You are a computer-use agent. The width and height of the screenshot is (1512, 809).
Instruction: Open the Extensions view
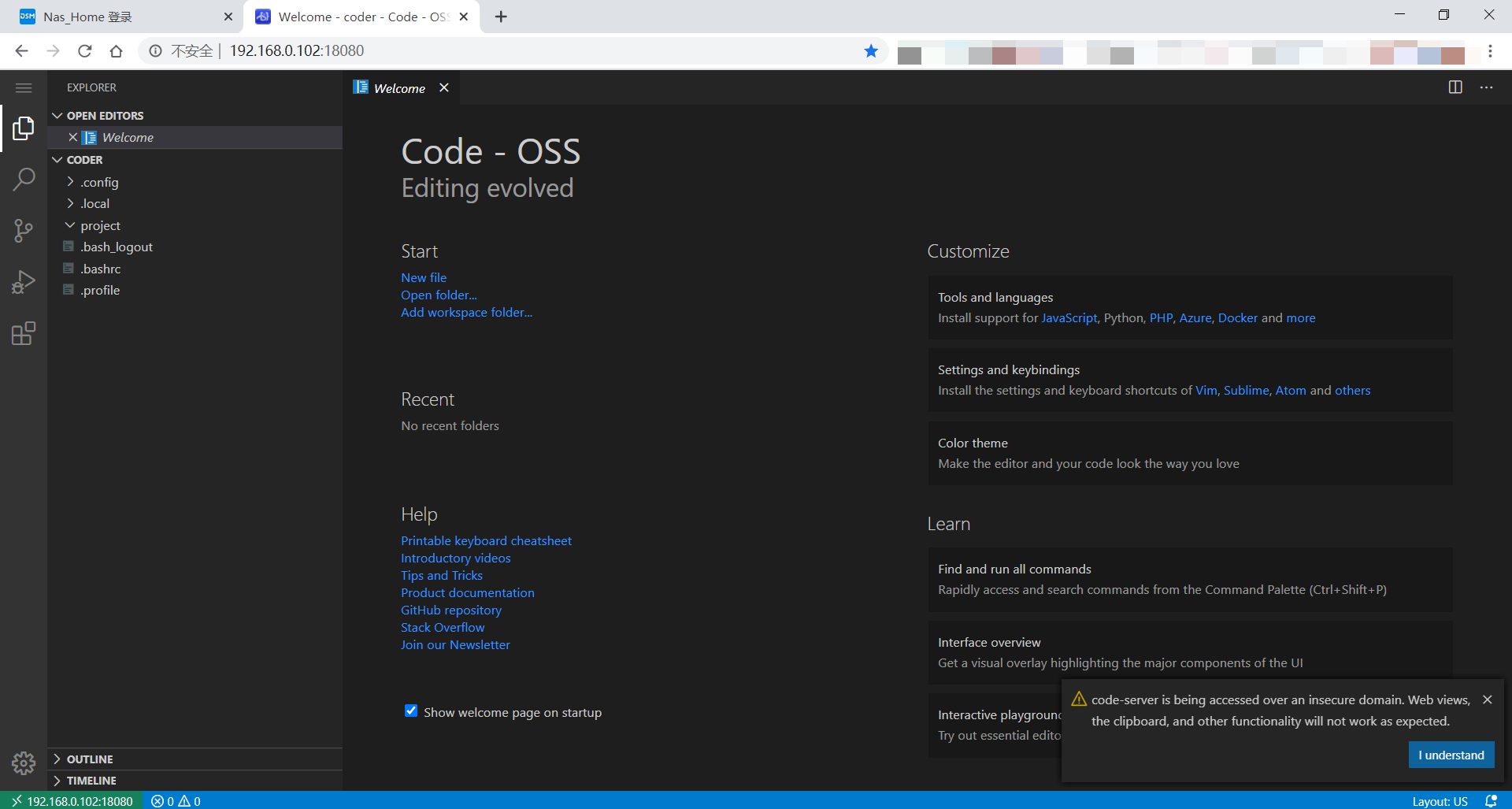click(24, 333)
